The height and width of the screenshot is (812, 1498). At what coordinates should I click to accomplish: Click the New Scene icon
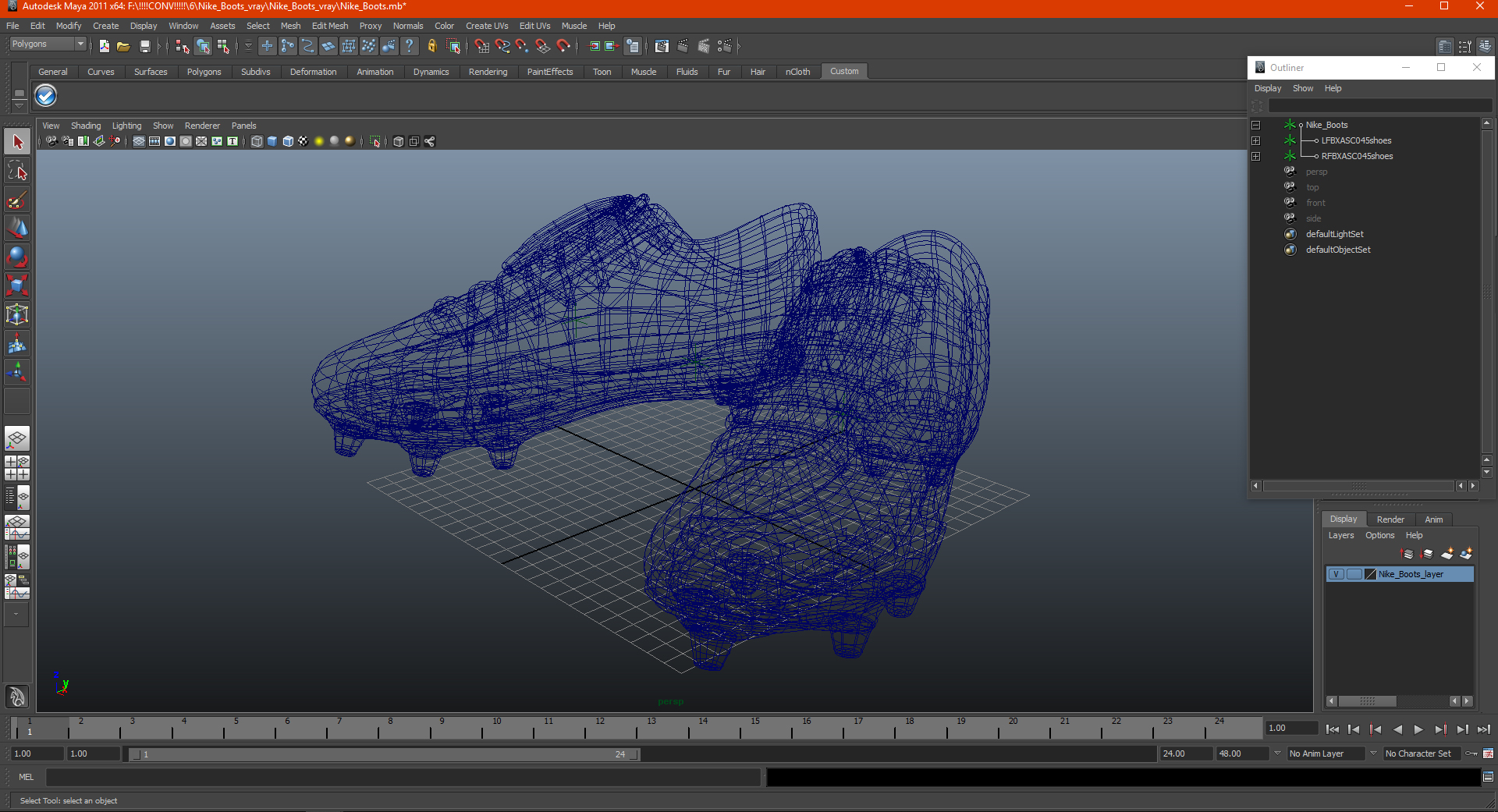pyautogui.click(x=104, y=47)
